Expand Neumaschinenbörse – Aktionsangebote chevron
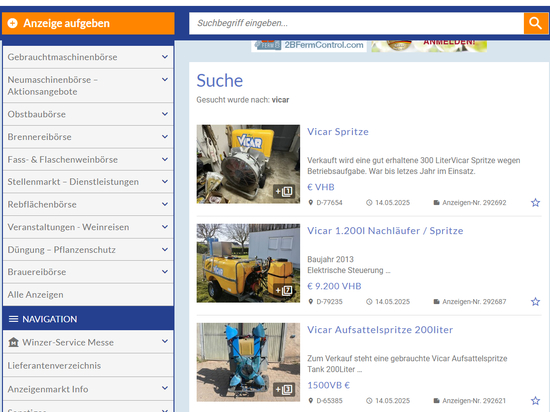Screen dimensions: 550x412 (x=165, y=79)
